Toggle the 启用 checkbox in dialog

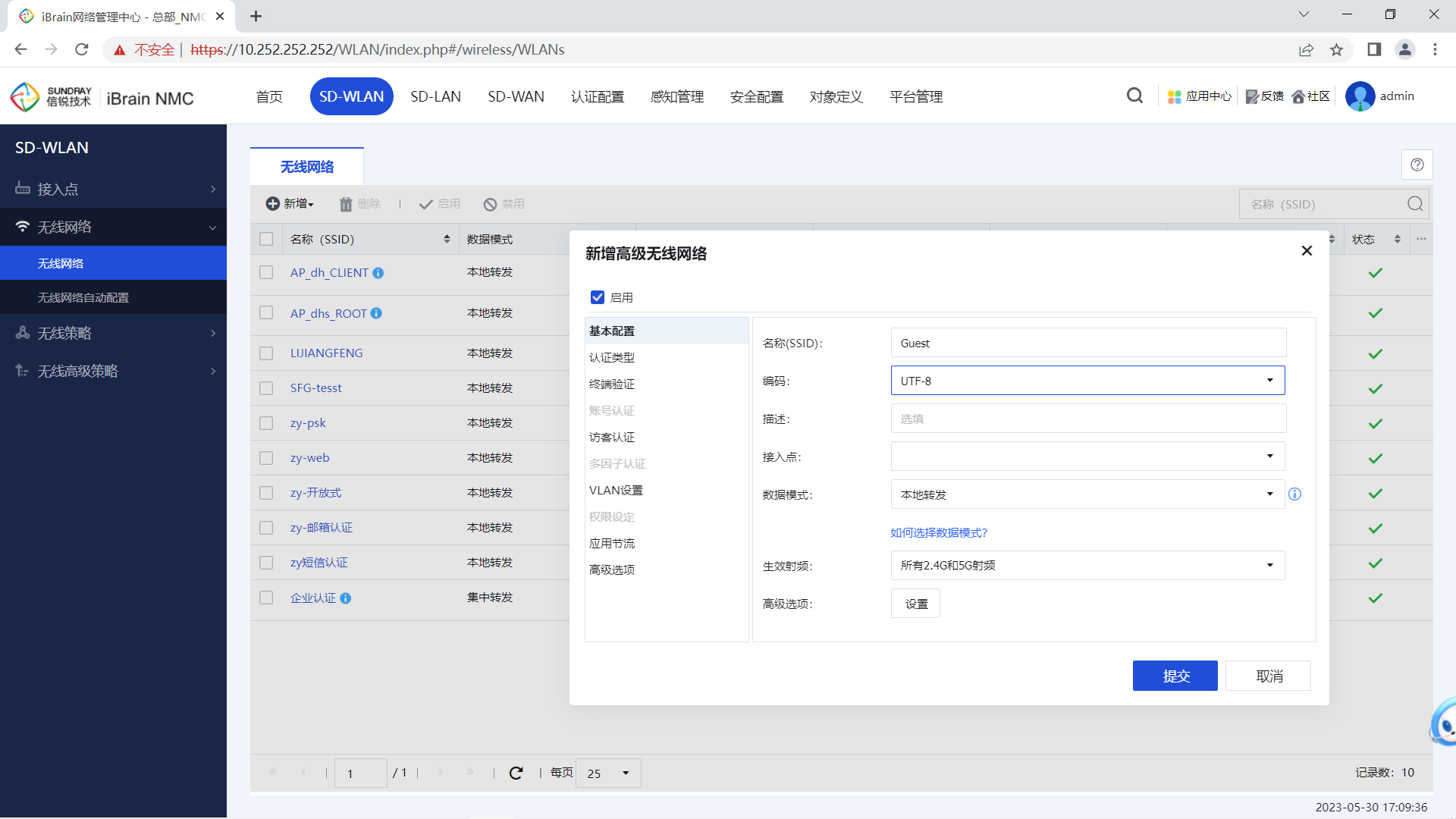(x=597, y=297)
